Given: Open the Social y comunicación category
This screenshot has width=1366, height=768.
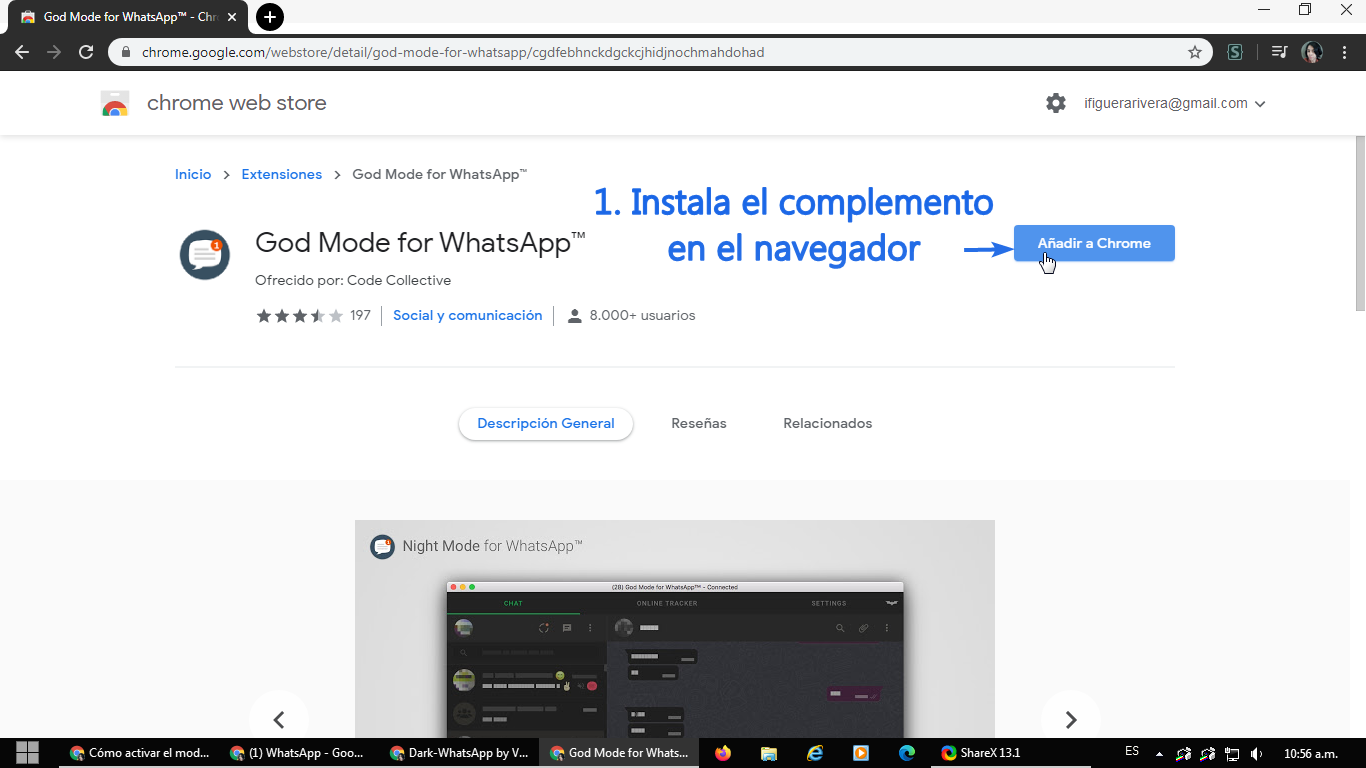Looking at the screenshot, I should click(467, 315).
